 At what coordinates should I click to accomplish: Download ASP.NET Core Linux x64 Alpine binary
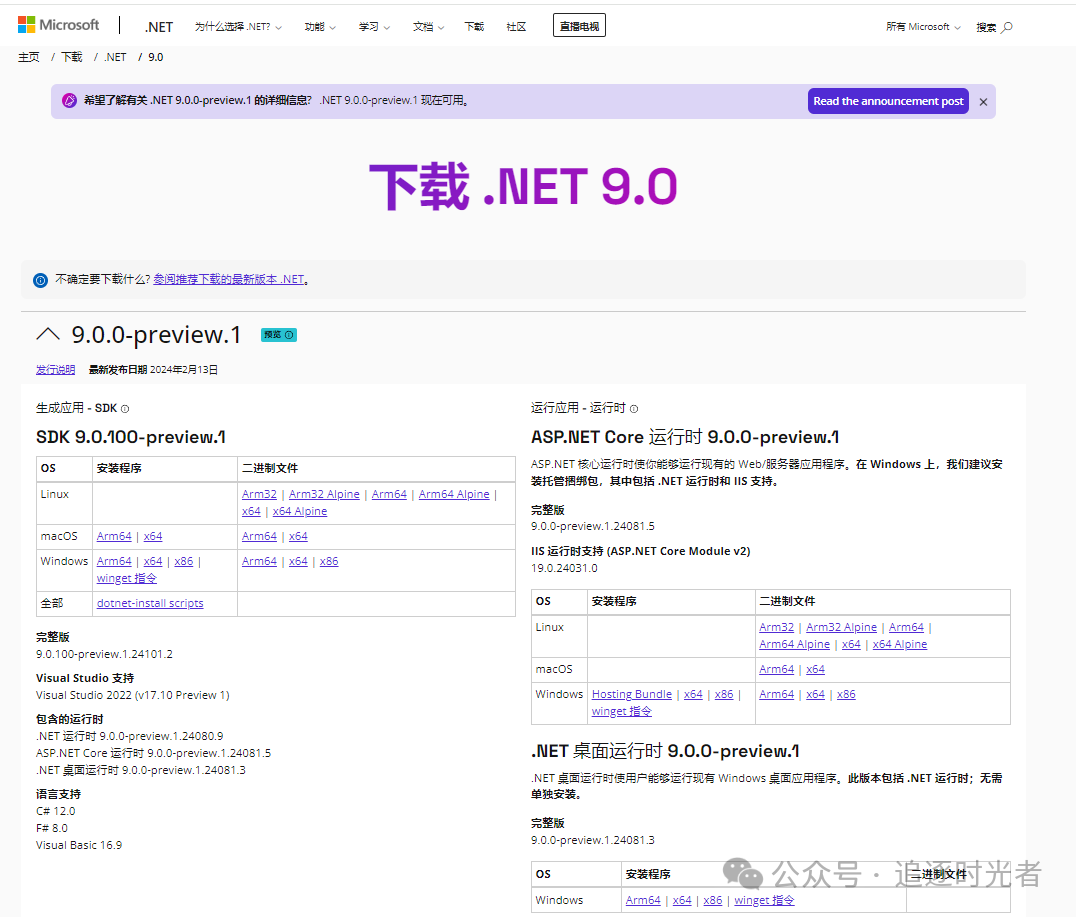click(900, 645)
